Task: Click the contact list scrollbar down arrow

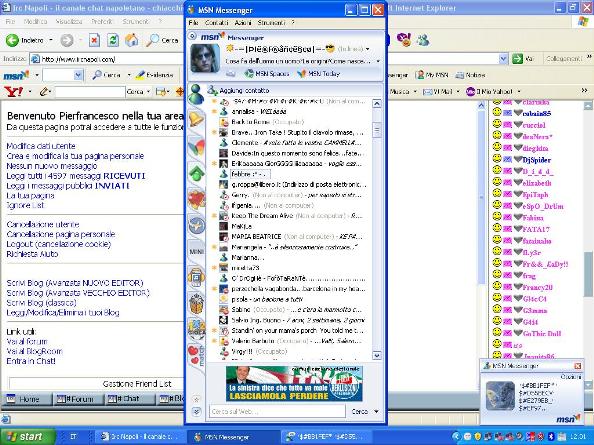Action: click(x=377, y=355)
